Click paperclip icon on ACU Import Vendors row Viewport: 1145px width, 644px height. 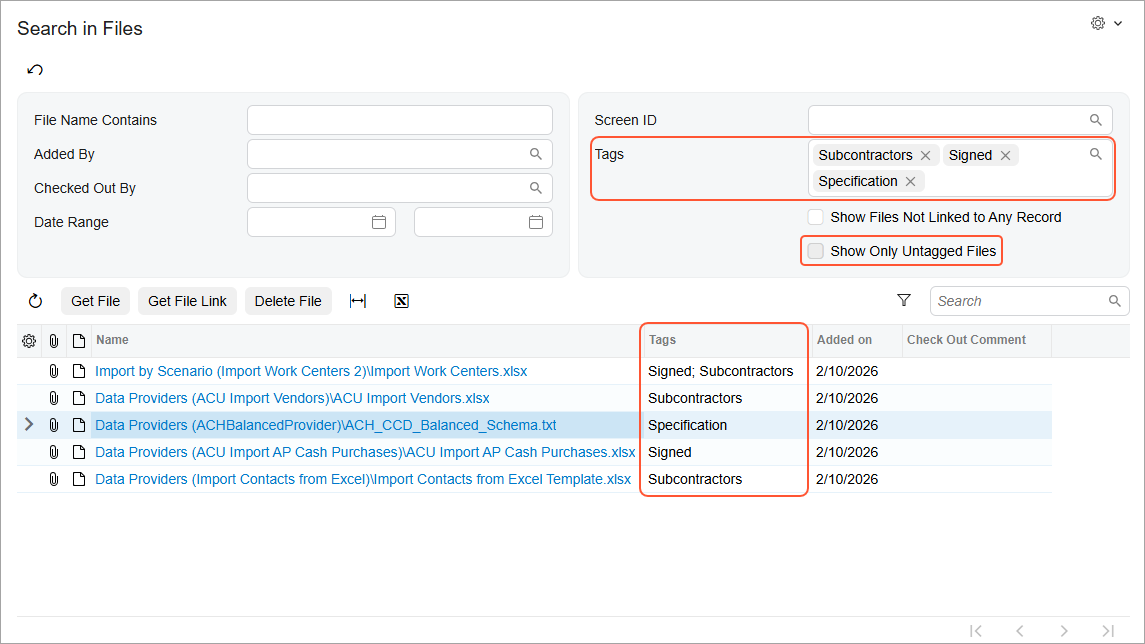tap(54, 398)
